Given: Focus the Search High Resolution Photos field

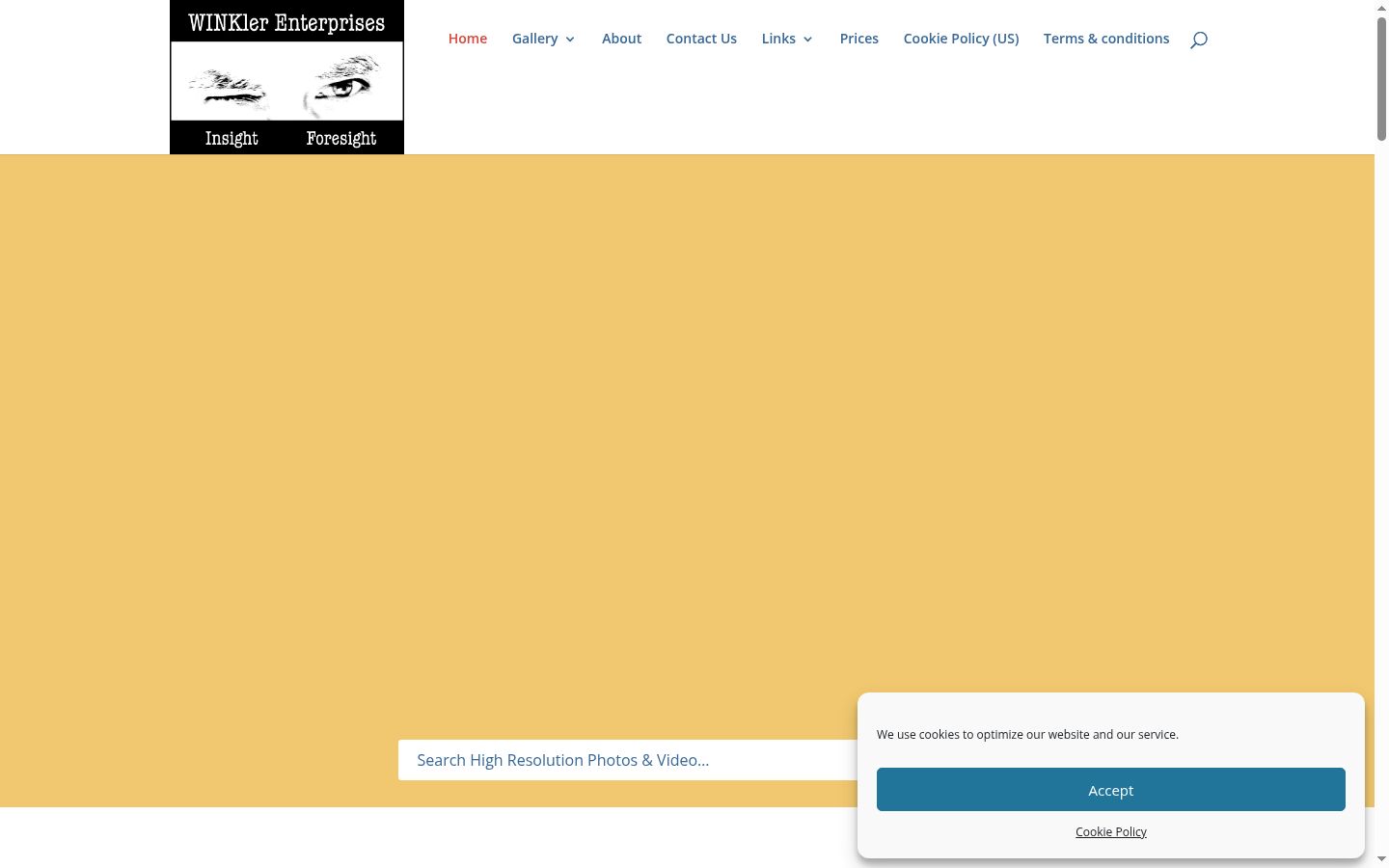Looking at the screenshot, I should (628, 760).
